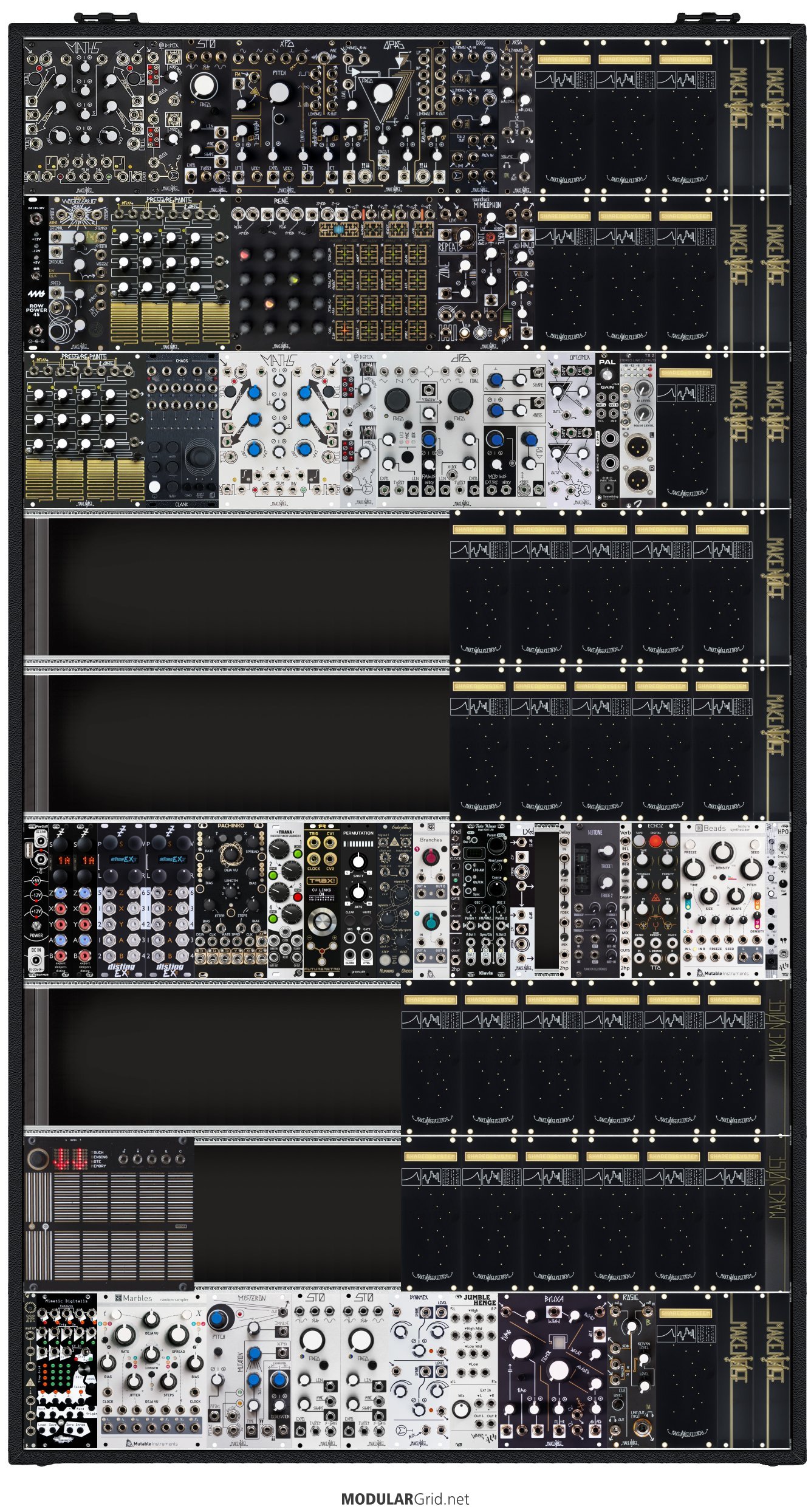Select the Mimeophon module
This screenshot has width=811, height=1512.
coord(486,273)
